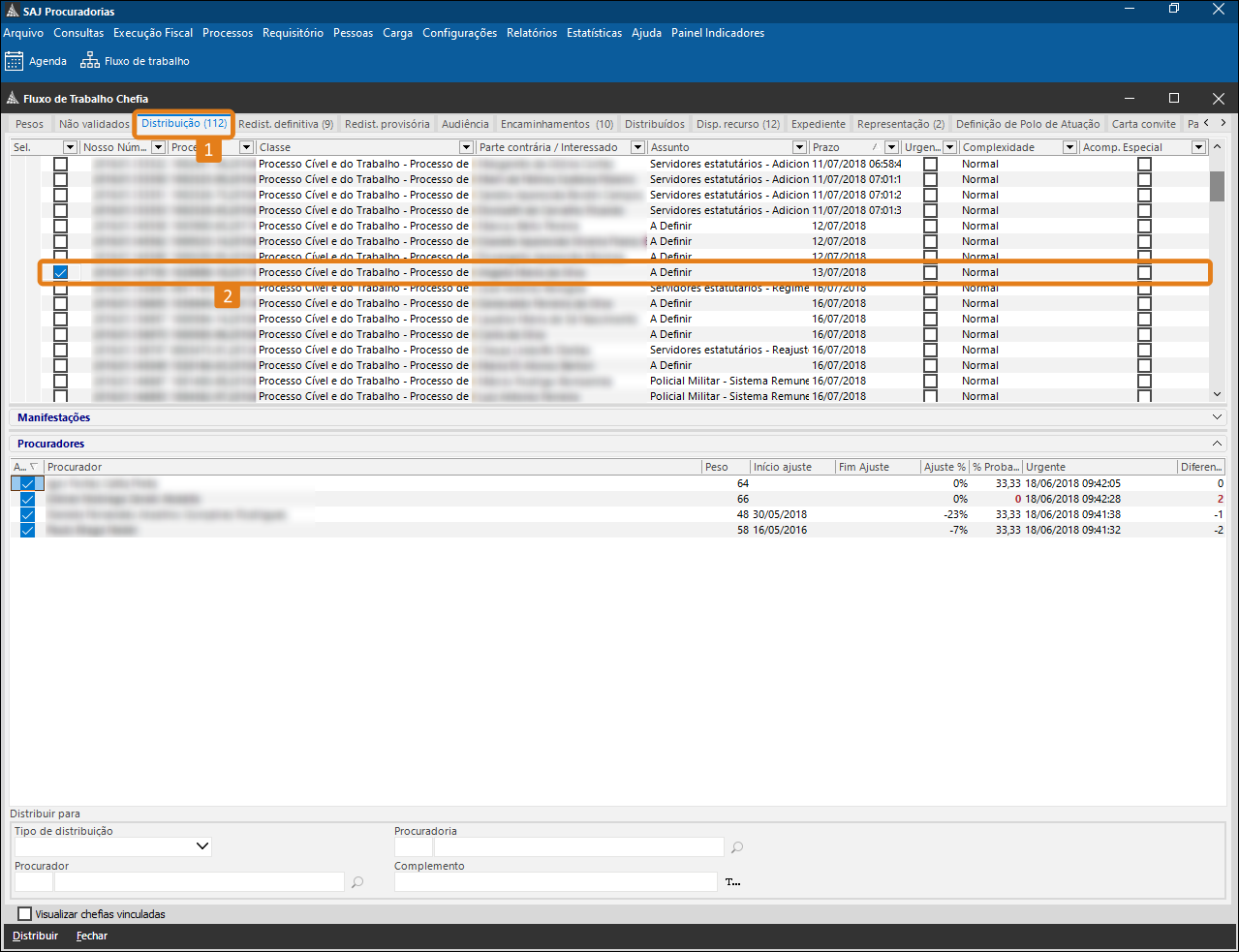Collapse the Manifestações section
The width and height of the screenshot is (1239, 952).
(1218, 417)
